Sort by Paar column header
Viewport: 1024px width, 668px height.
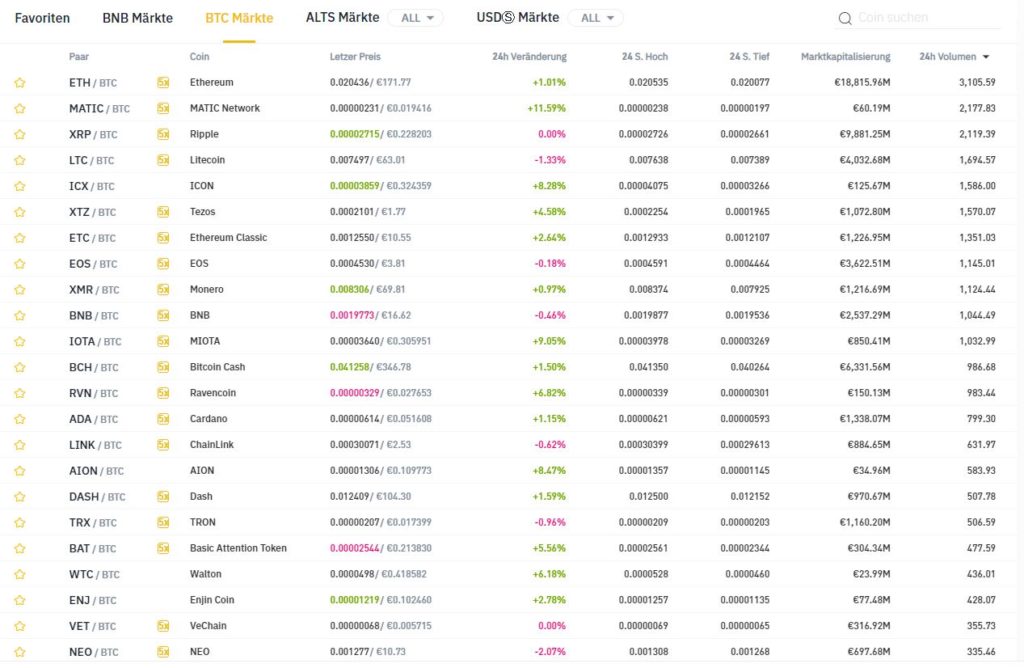[x=79, y=57]
